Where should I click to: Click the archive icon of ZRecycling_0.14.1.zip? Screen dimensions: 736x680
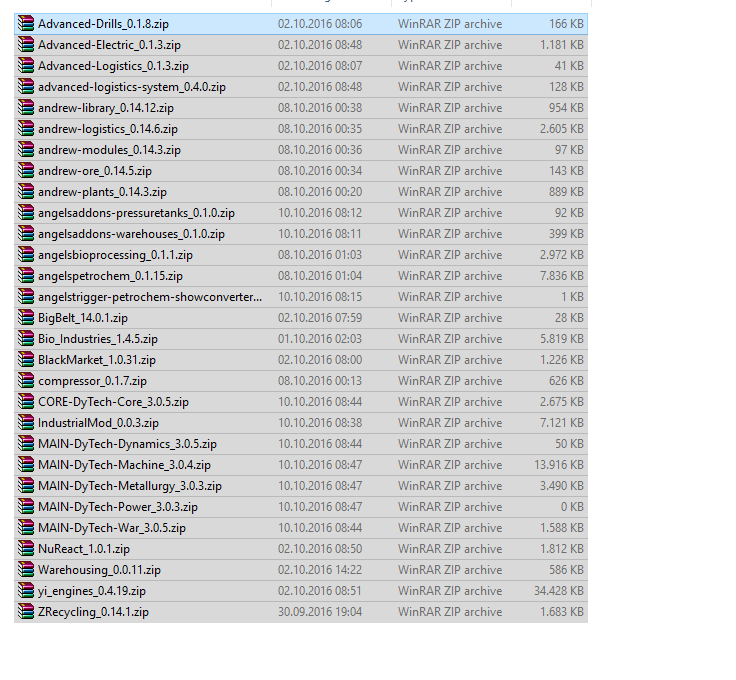tap(26, 611)
